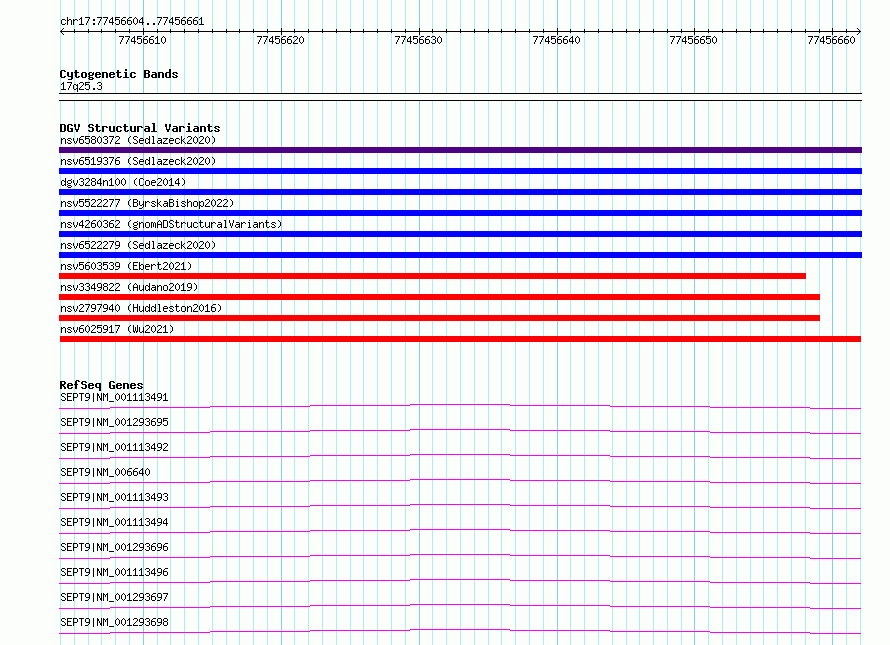Select the blue nsv5522277 variant bar
Viewport: 890px width, 645px height.
click(460, 213)
